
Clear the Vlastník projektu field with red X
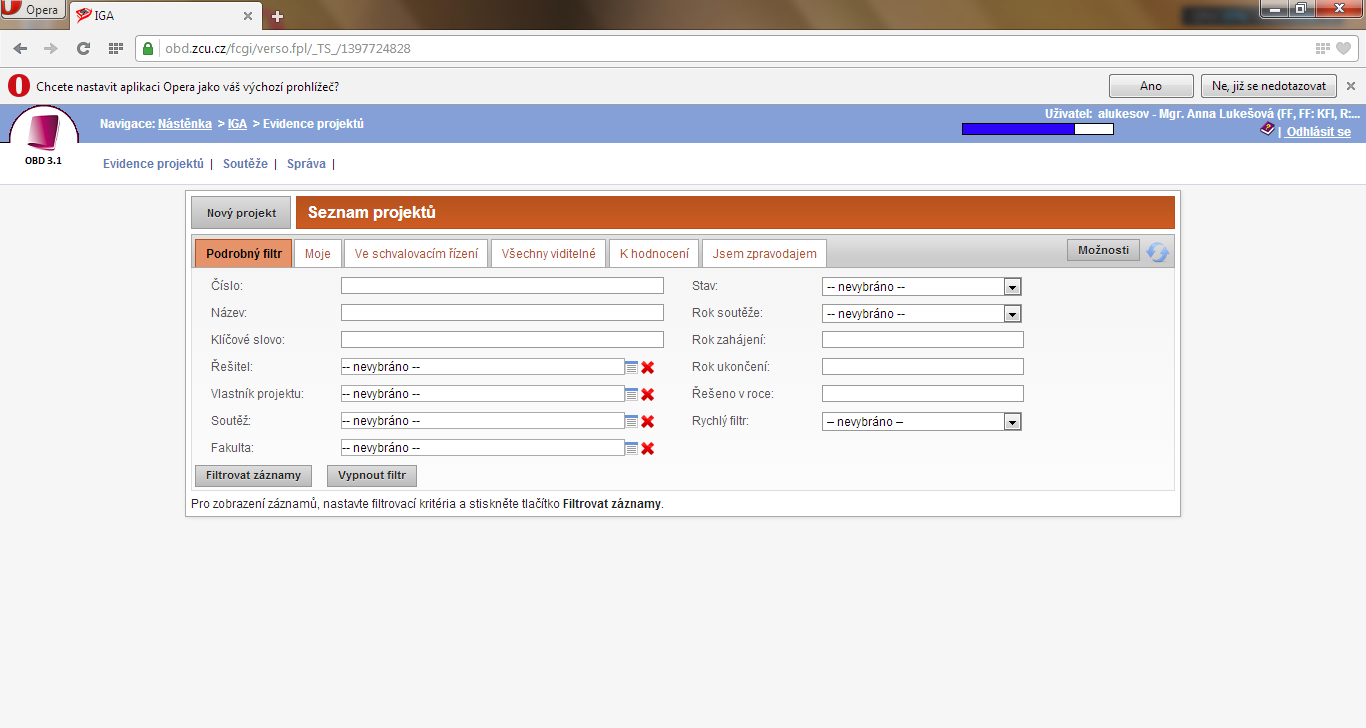[647, 395]
